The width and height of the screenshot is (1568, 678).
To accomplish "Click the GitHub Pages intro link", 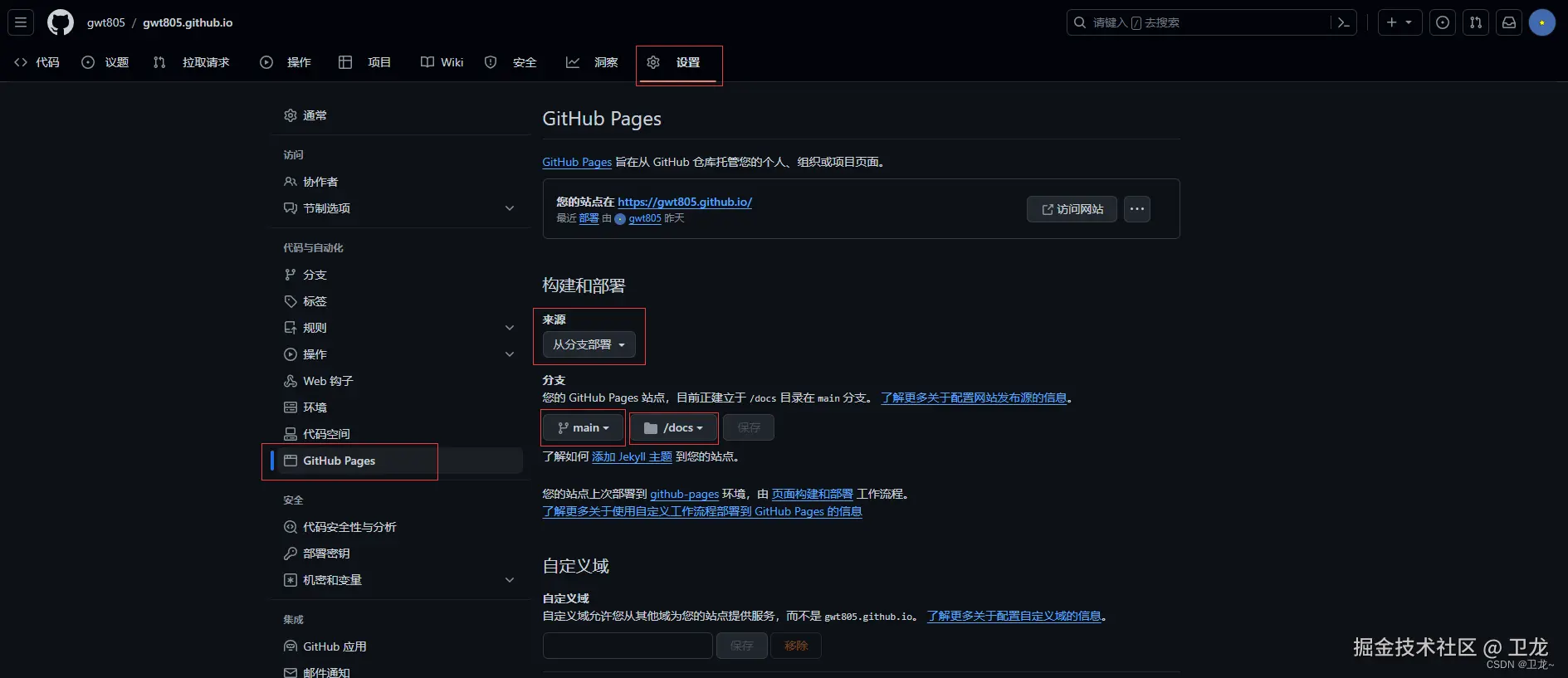I will click(x=577, y=162).
